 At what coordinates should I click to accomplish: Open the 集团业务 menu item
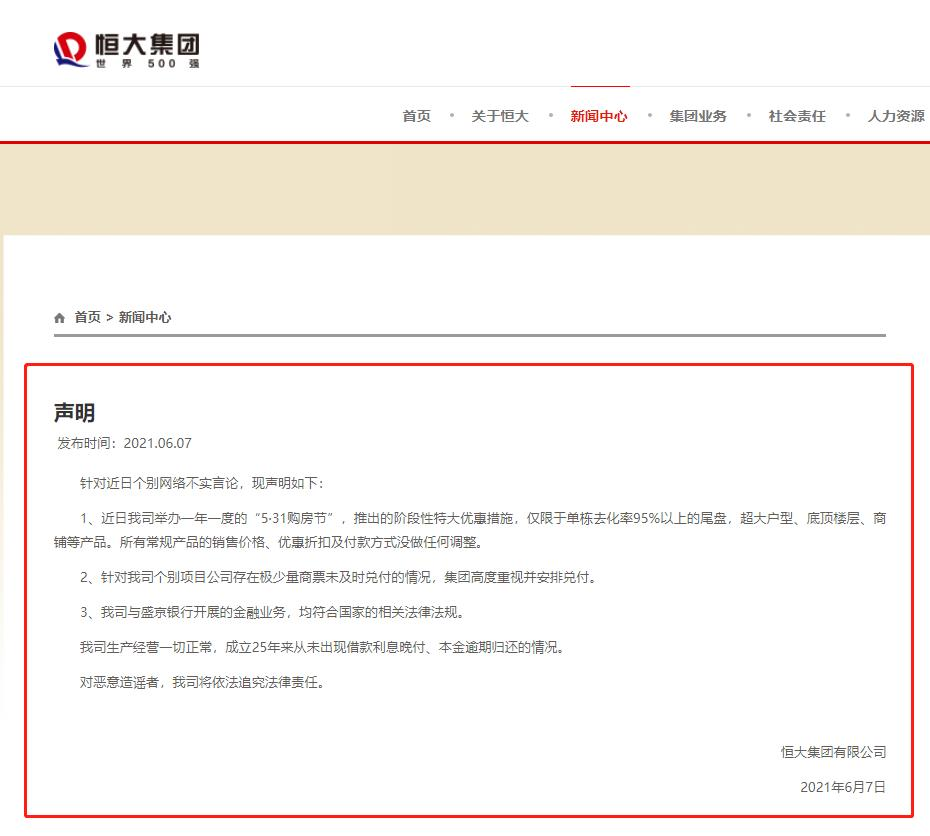tap(698, 116)
